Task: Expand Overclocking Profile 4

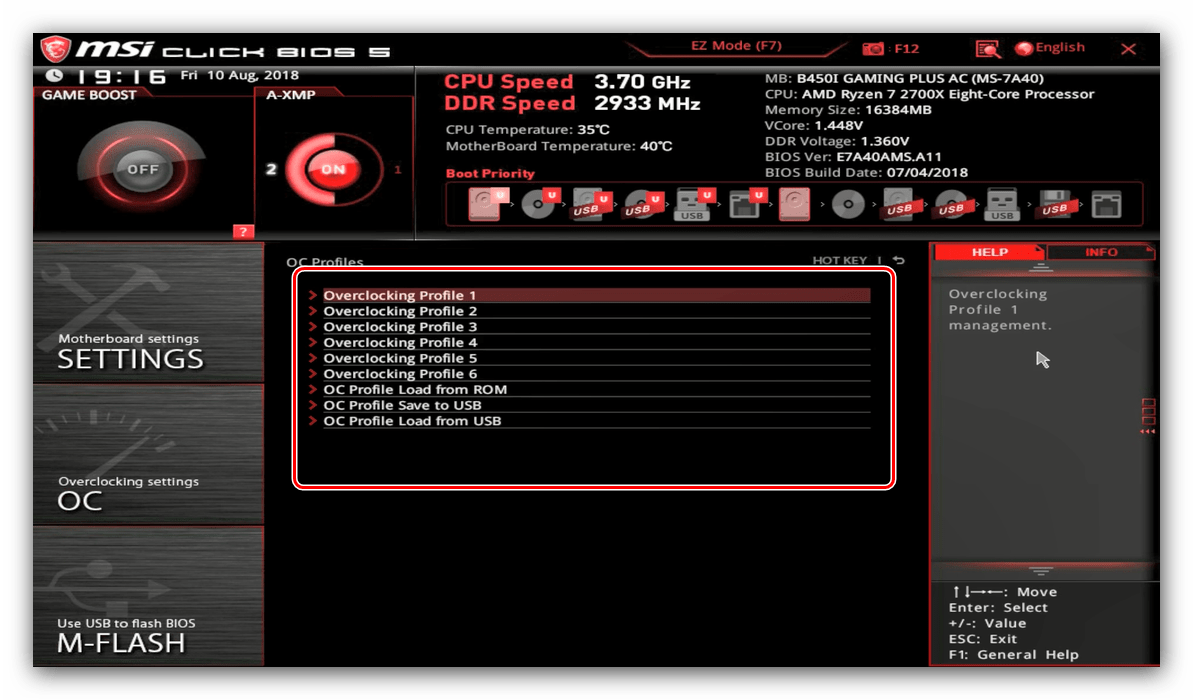Action: tap(400, 343)
